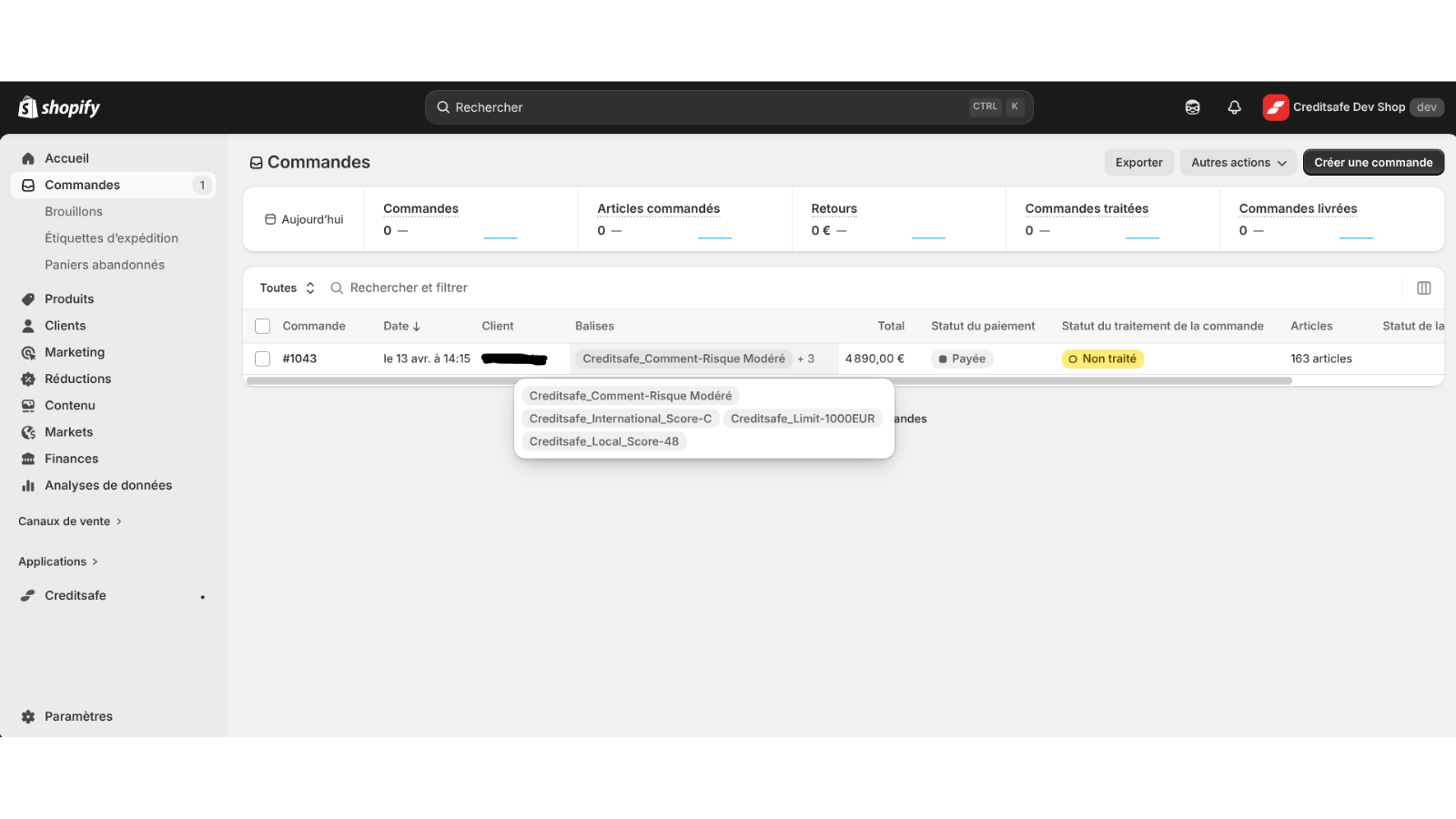
Task: Click Créer une commande button
Action: pos(1373,163)
